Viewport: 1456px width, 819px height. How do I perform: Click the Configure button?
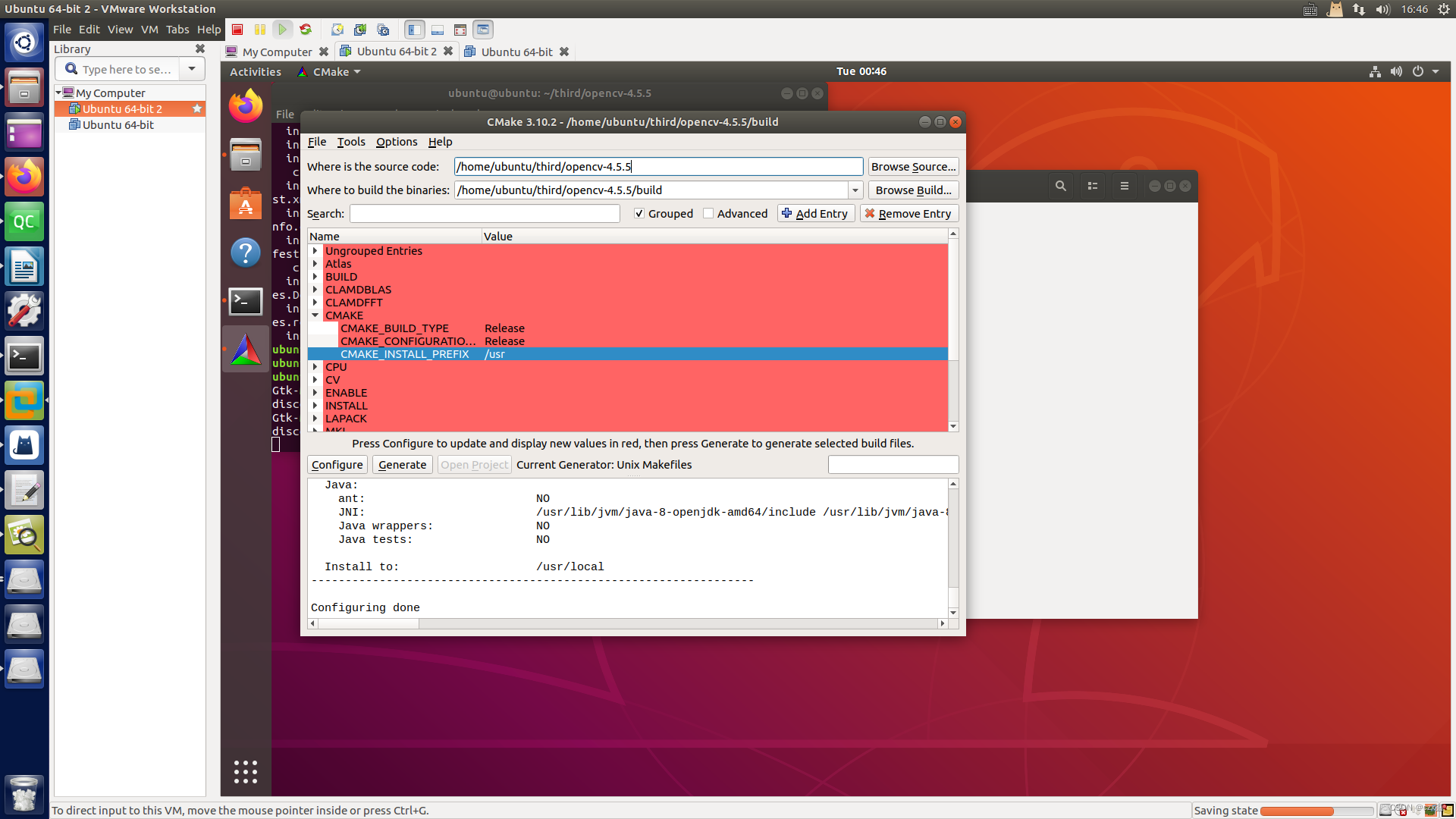337,465
